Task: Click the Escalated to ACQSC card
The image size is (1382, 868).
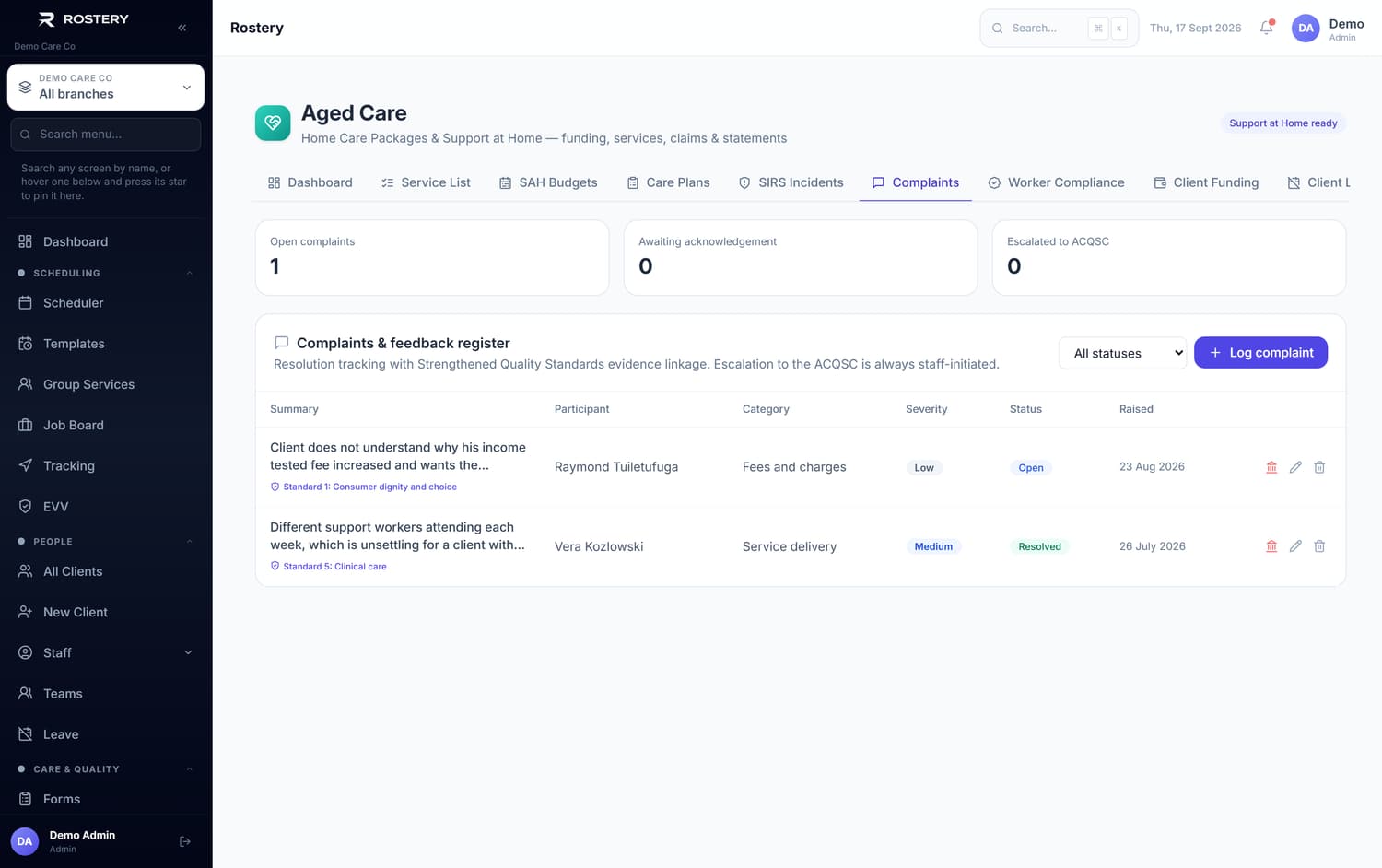Action: click(1169, 257)
